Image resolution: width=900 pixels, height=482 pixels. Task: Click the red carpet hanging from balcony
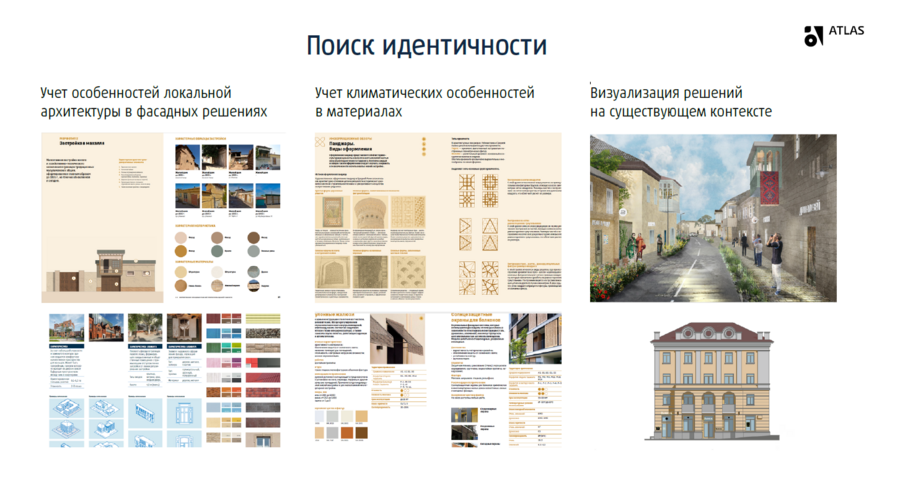tap(769, 187)
